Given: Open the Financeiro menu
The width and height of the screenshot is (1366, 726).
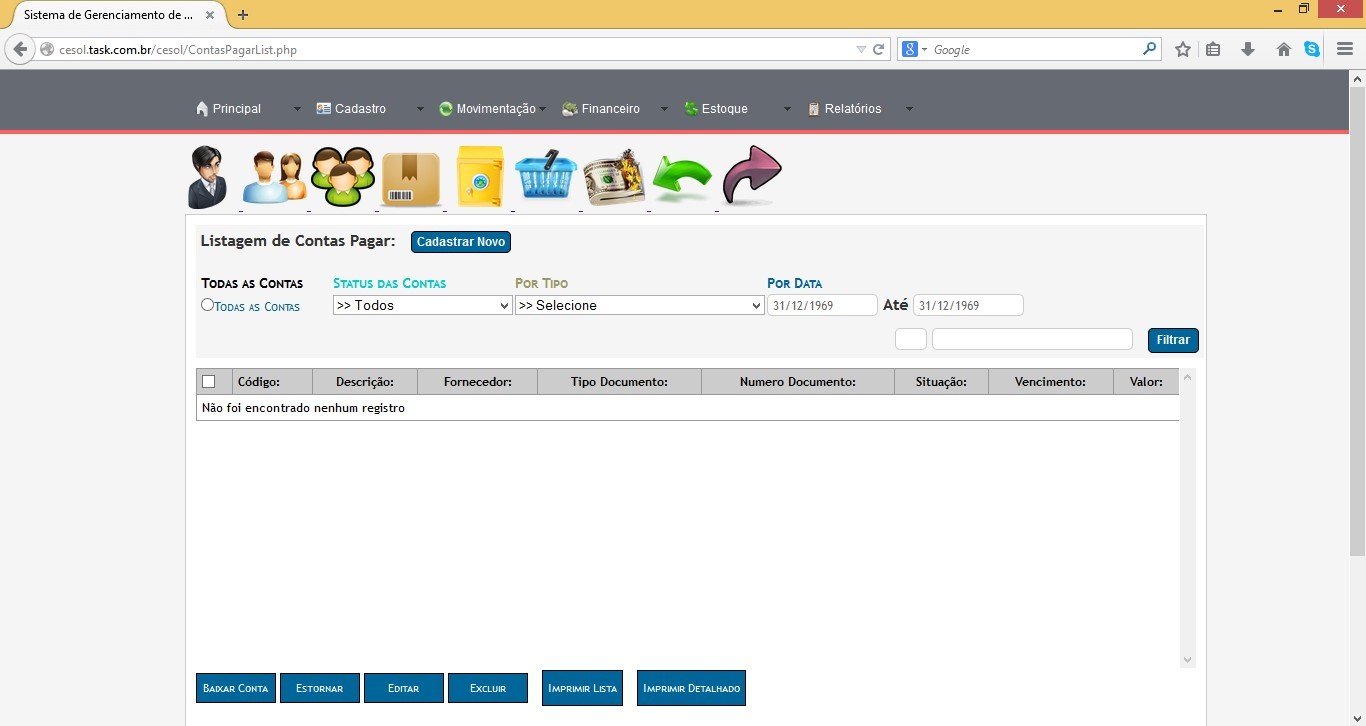Looking at the screenshot, I should pyautogui.click(x=610, y=109).
